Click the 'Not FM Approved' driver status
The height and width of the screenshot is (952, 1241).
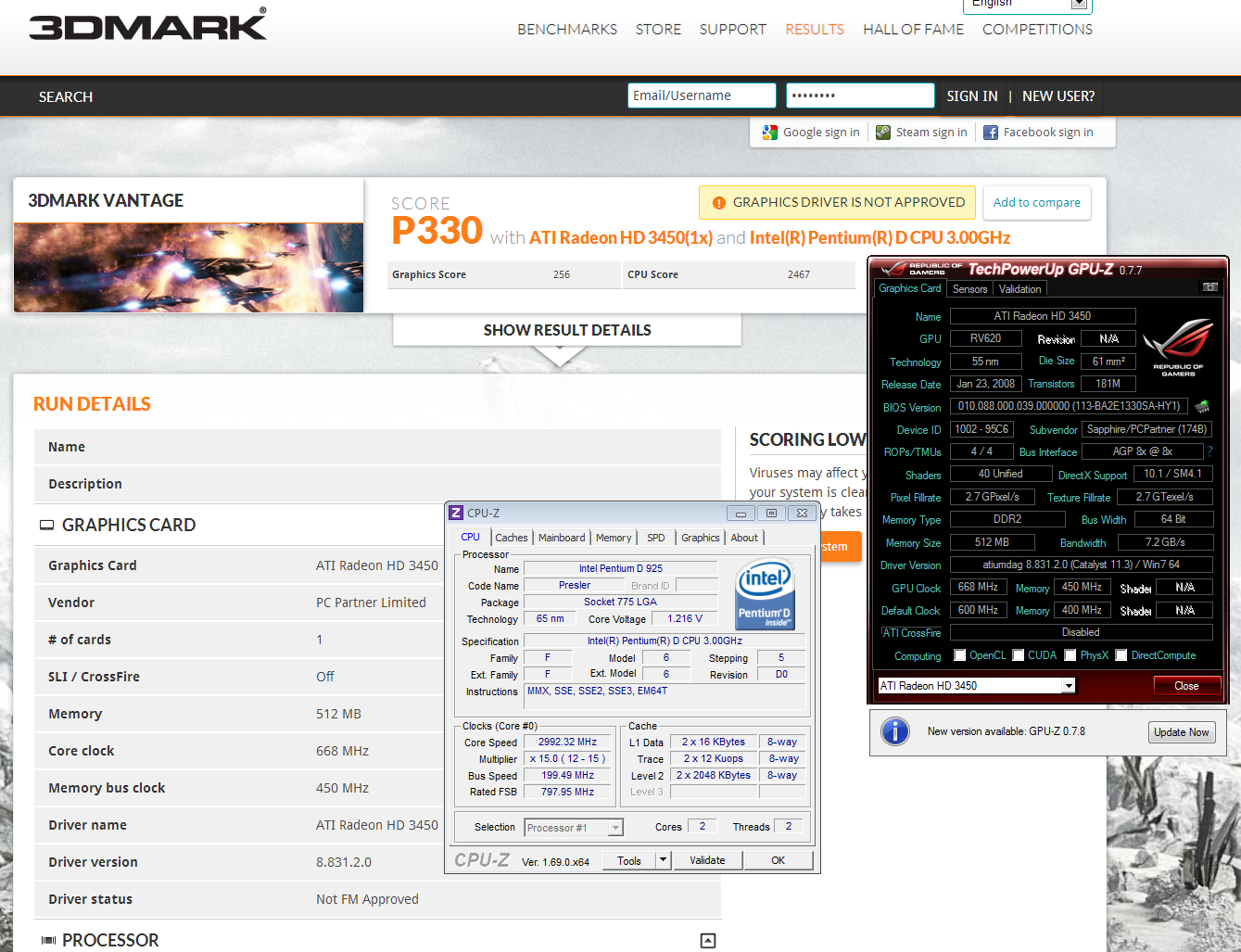click(367, 899)
